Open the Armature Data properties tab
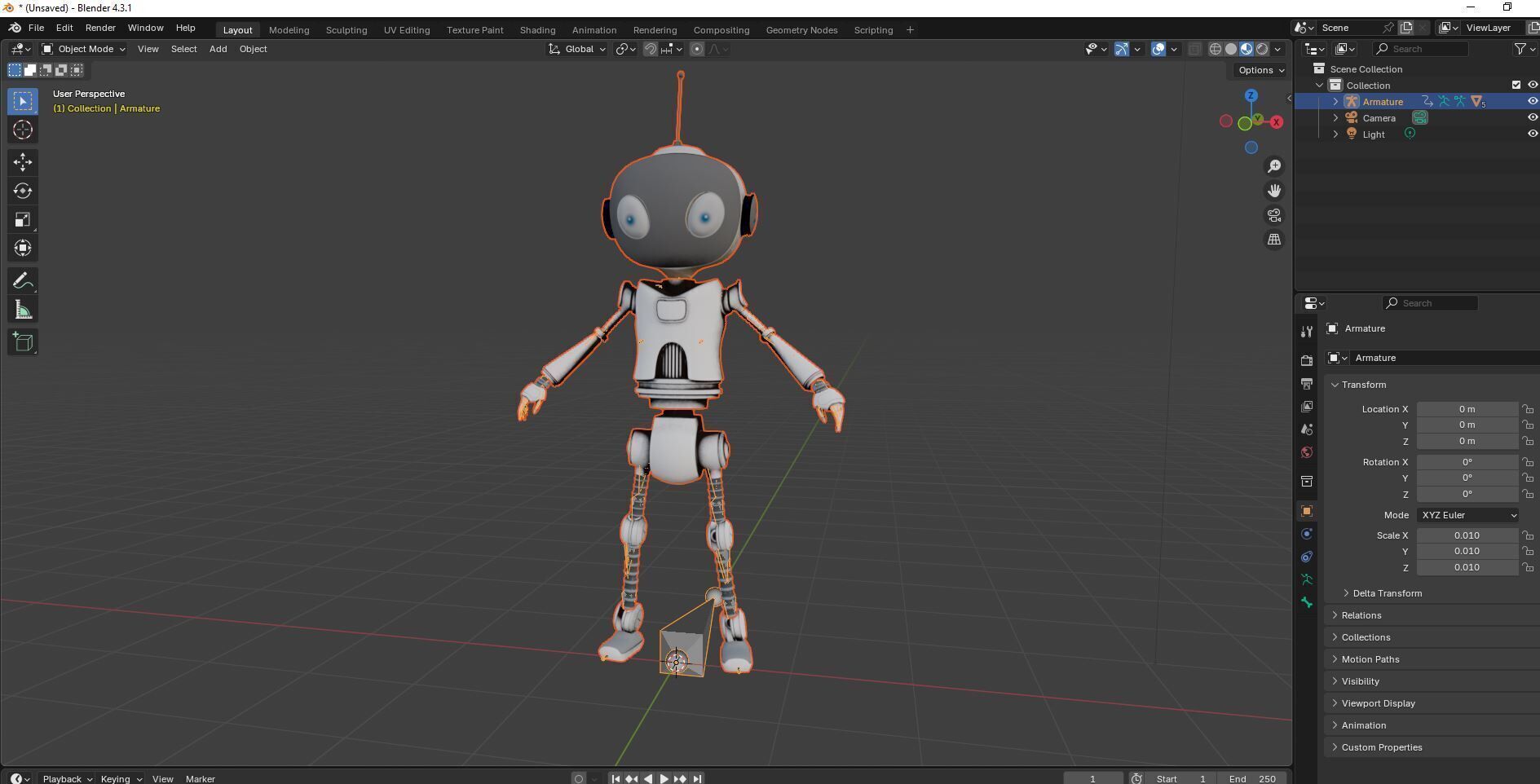The width and height of the screenshot is (1540, 784). pos(1307,579)
